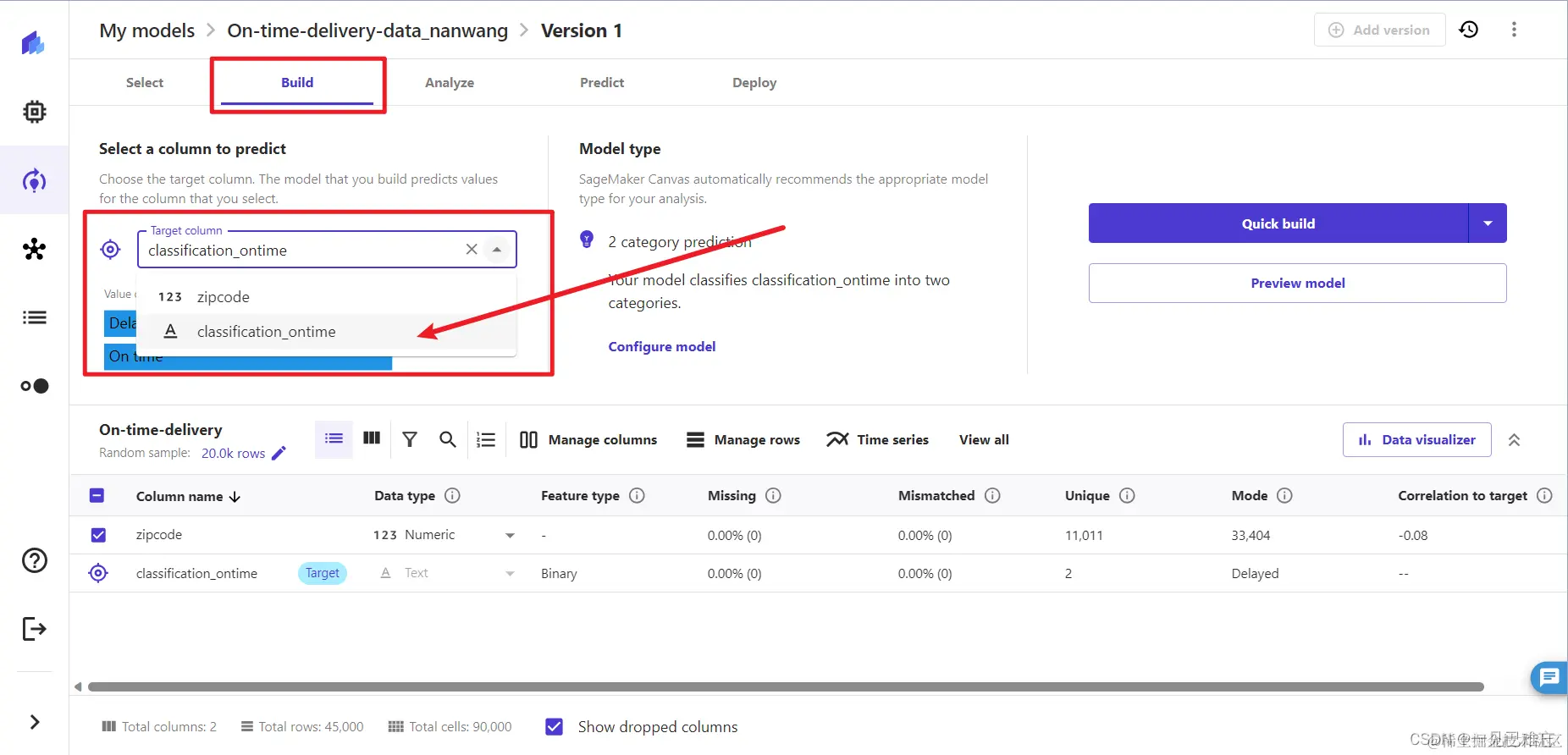
Task: Switch to grid column view icon
Action: click(372, 438)
